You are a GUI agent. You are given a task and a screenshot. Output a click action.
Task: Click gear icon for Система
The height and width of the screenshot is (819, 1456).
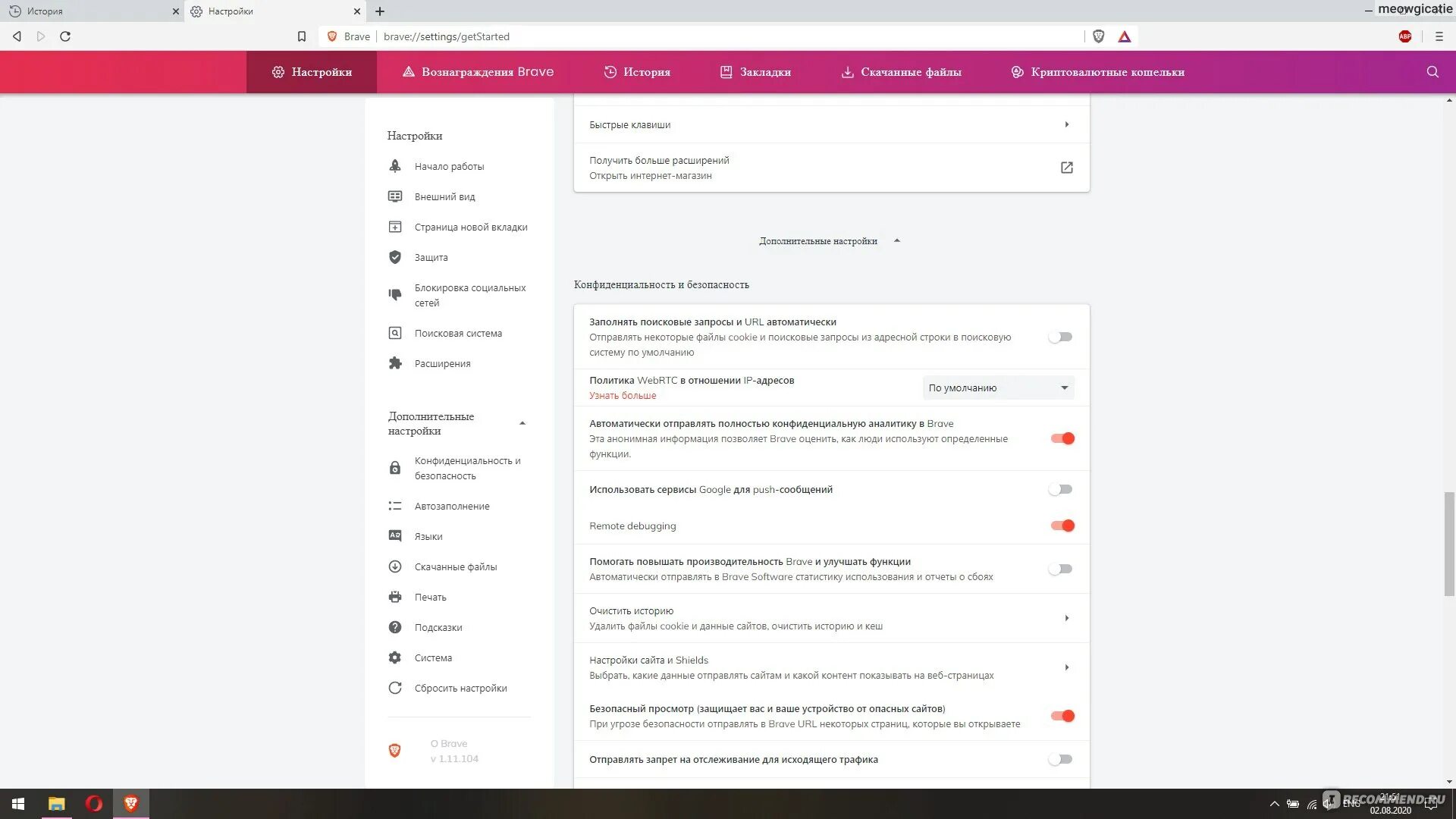pos(395,657)
